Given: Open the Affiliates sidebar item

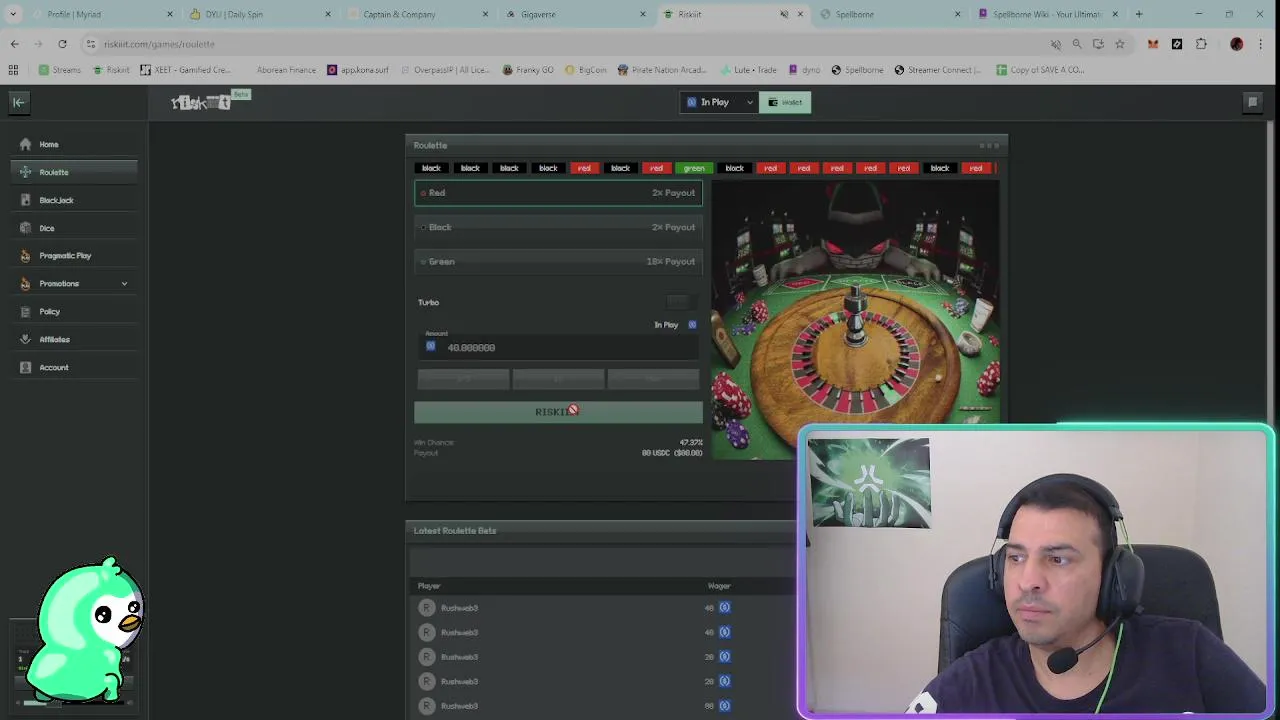Looking at the screenshot, I should [x=74, y=339].
